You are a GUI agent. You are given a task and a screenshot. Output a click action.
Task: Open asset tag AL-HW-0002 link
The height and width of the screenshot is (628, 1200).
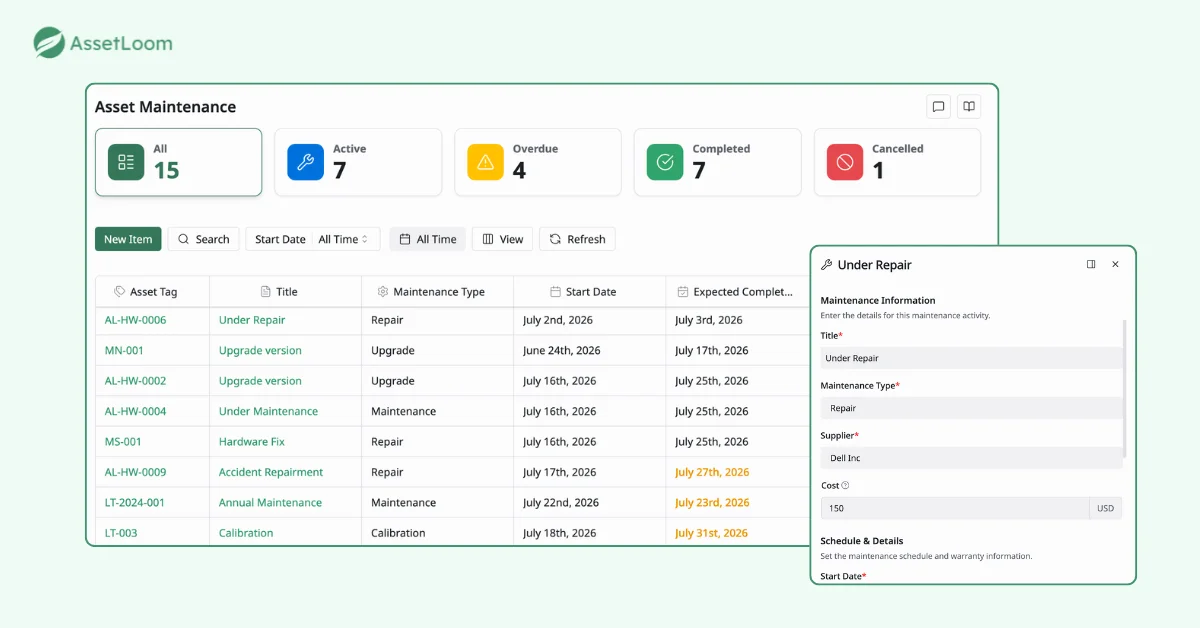click(x=136, y=381)
